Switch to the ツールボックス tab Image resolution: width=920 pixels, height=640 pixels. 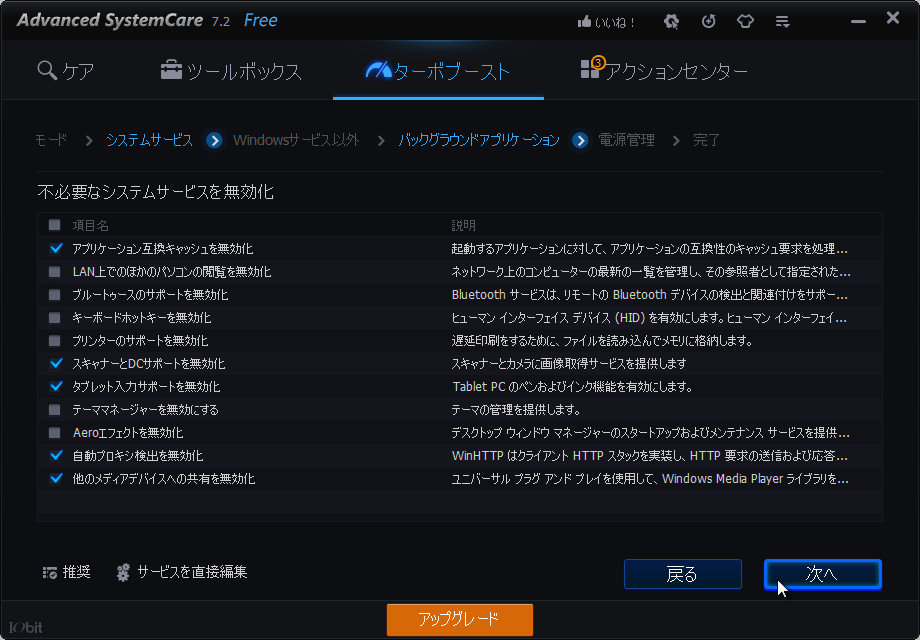(x=231, y=71)
